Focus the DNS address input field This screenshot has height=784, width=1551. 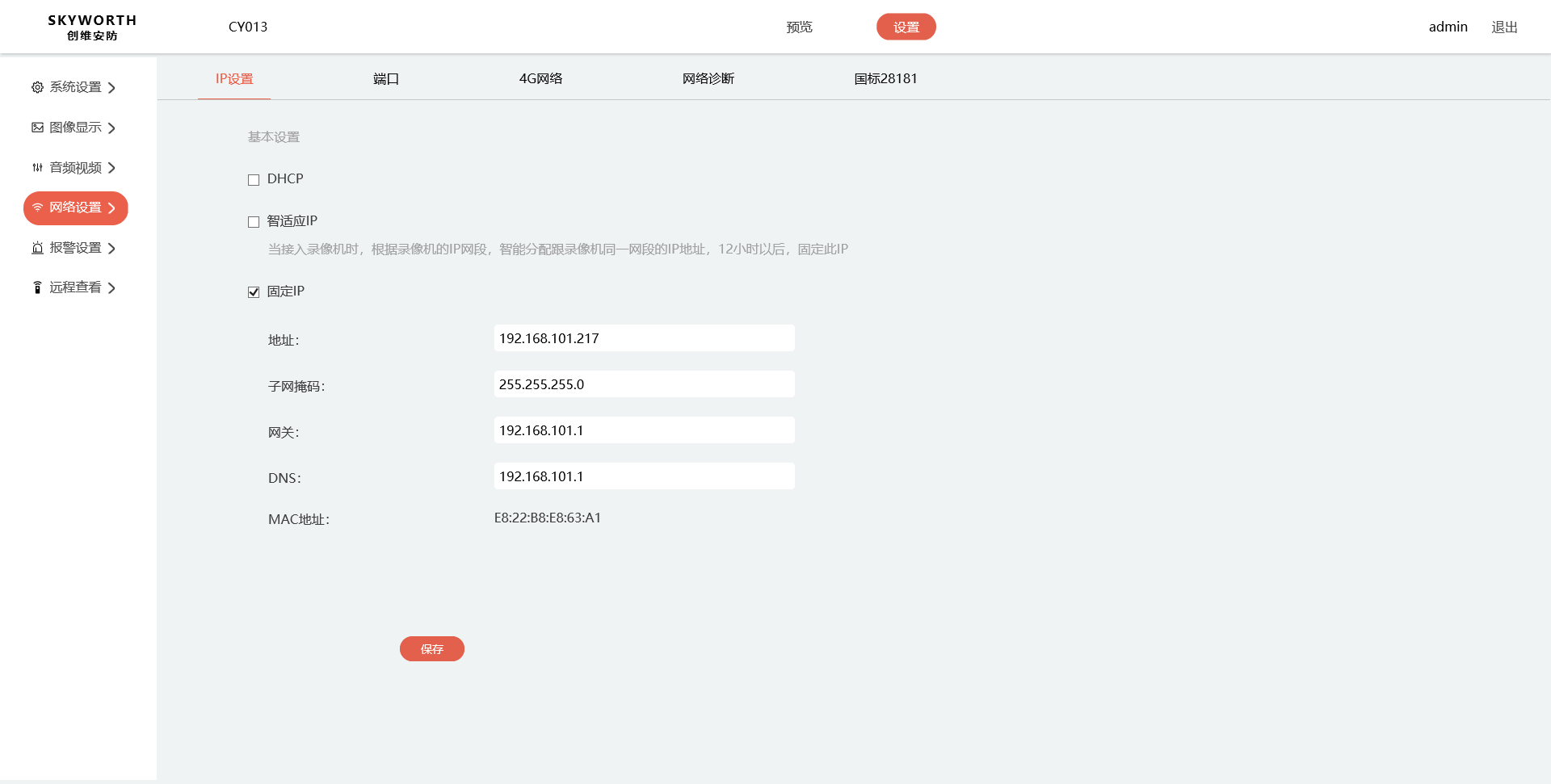tap(644, 476)
